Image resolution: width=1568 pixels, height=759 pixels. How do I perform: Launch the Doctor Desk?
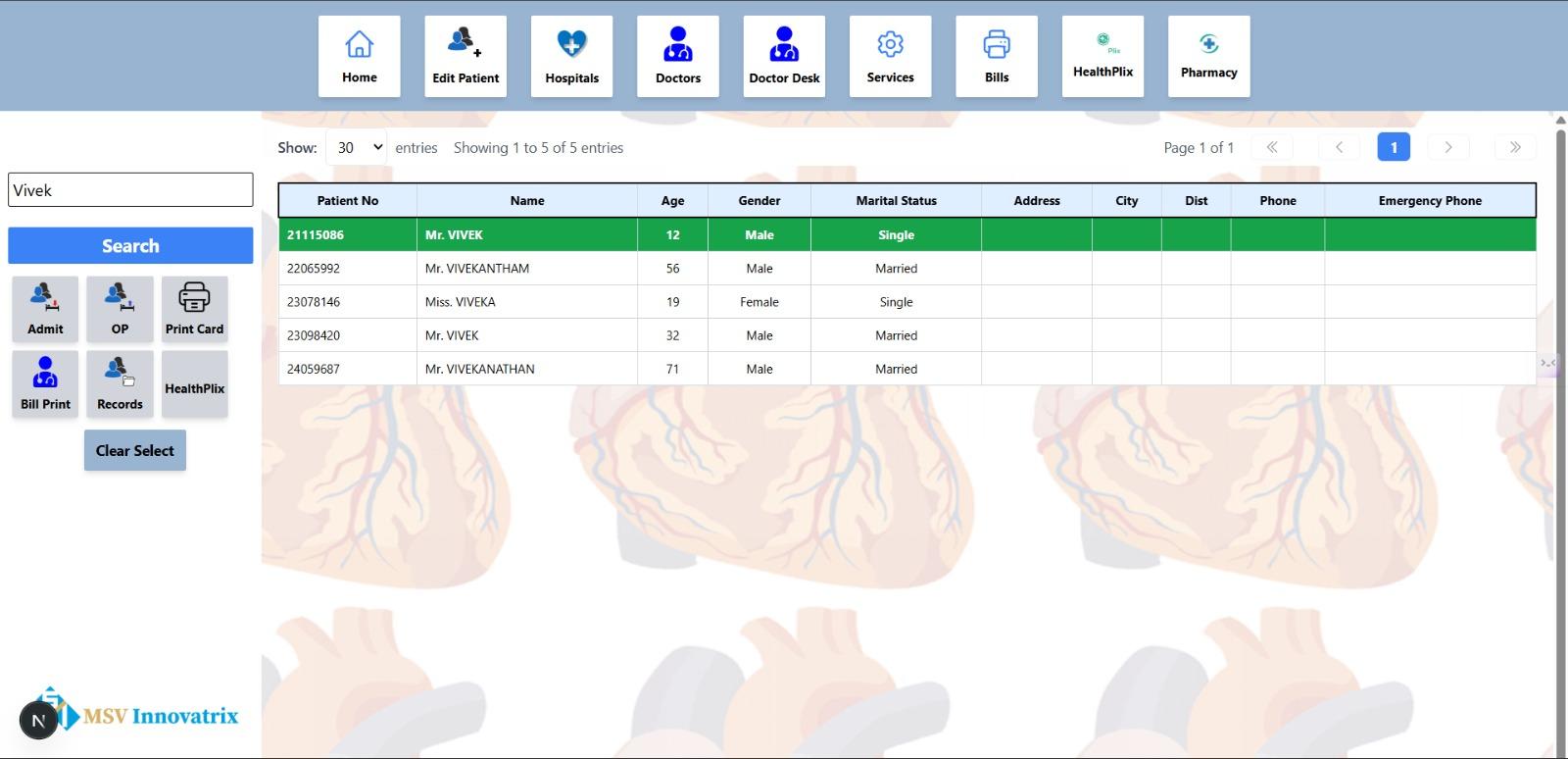tap(784, 56)
